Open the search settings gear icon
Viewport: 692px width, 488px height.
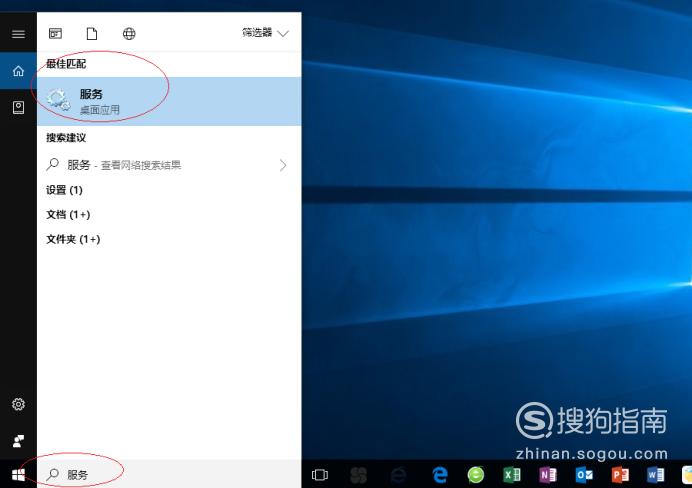point(18,404)
